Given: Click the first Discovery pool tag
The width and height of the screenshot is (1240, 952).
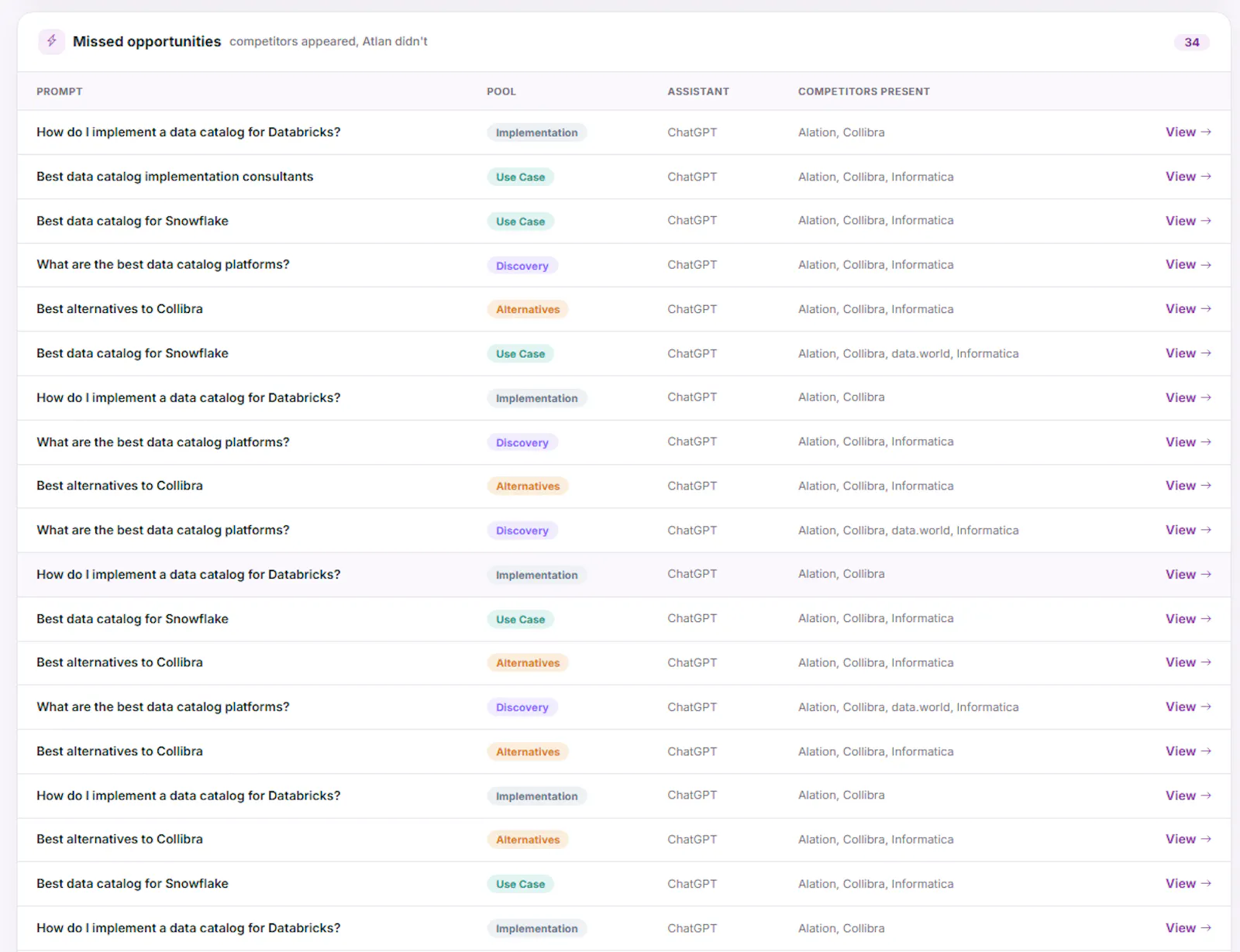Looking at the screenshot, I should 522,266.
